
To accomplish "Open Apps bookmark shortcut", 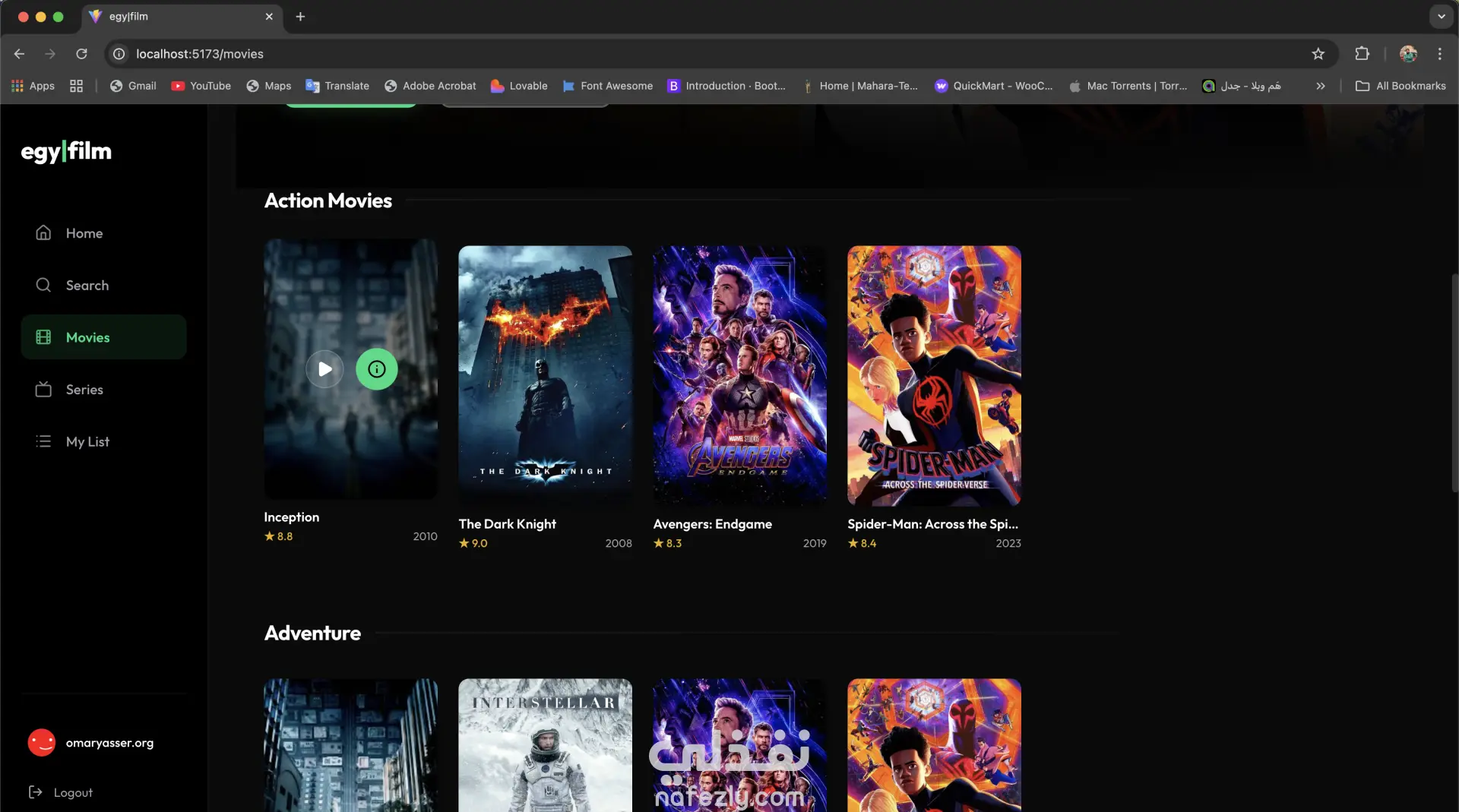I will pyautogui.click(x=33, y=86).
